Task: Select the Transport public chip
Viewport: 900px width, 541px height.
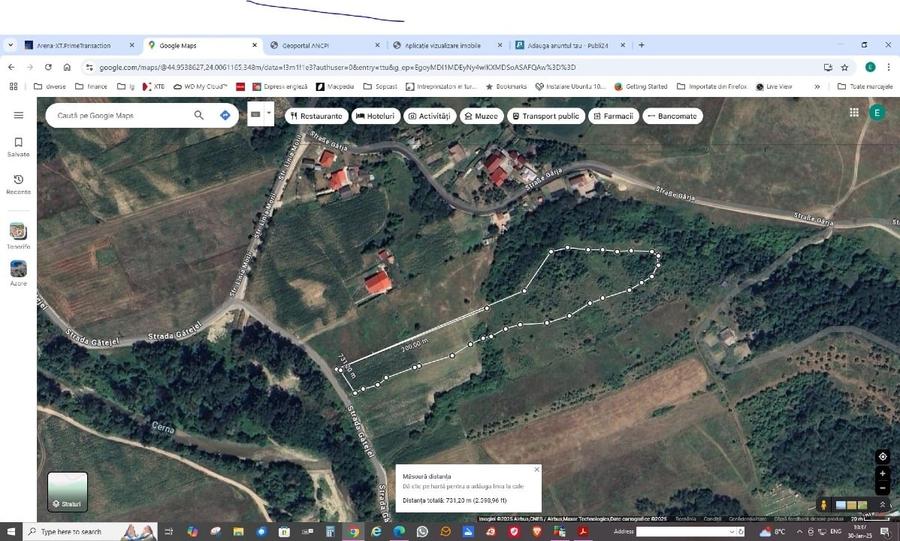Action: click(x=545, y=116)
